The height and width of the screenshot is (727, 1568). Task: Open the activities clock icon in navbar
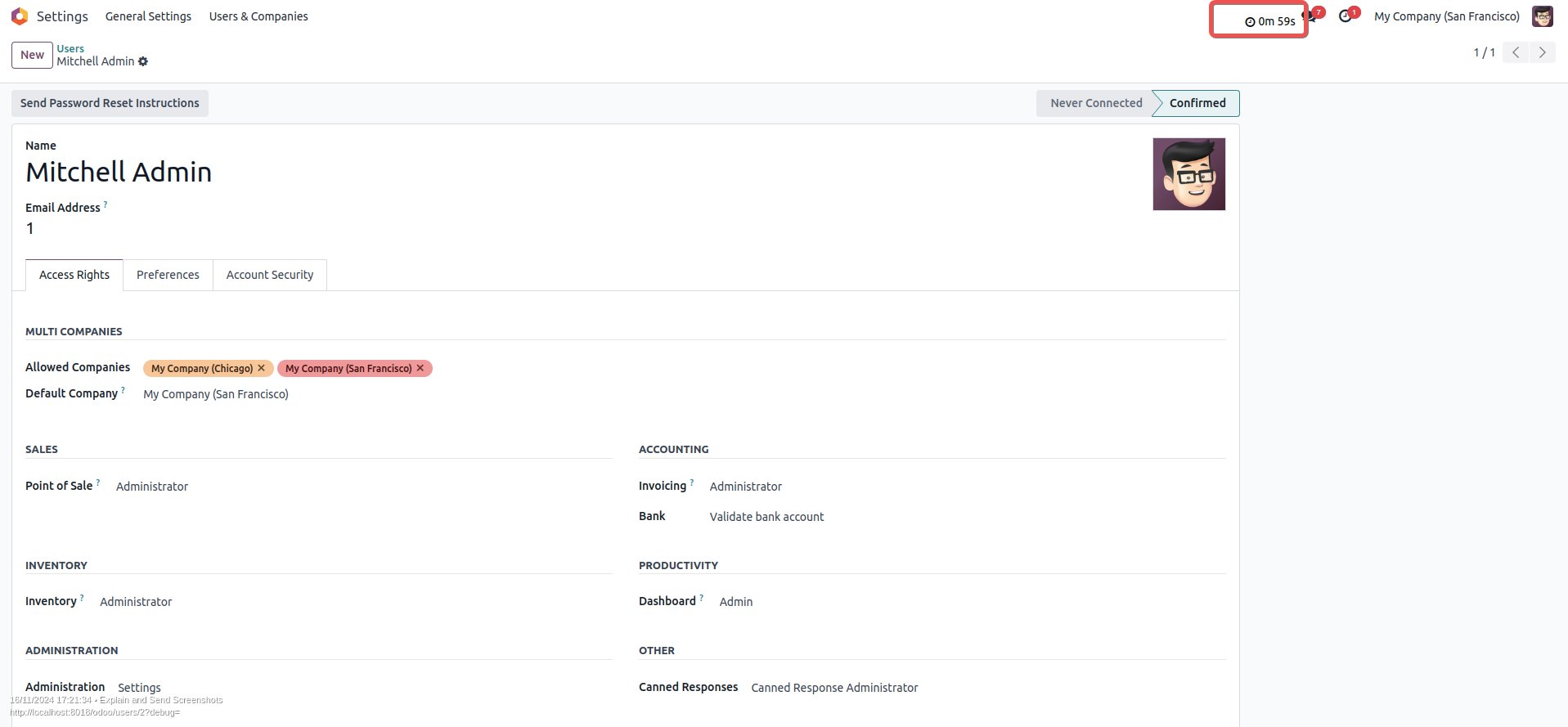[1346, 16]
